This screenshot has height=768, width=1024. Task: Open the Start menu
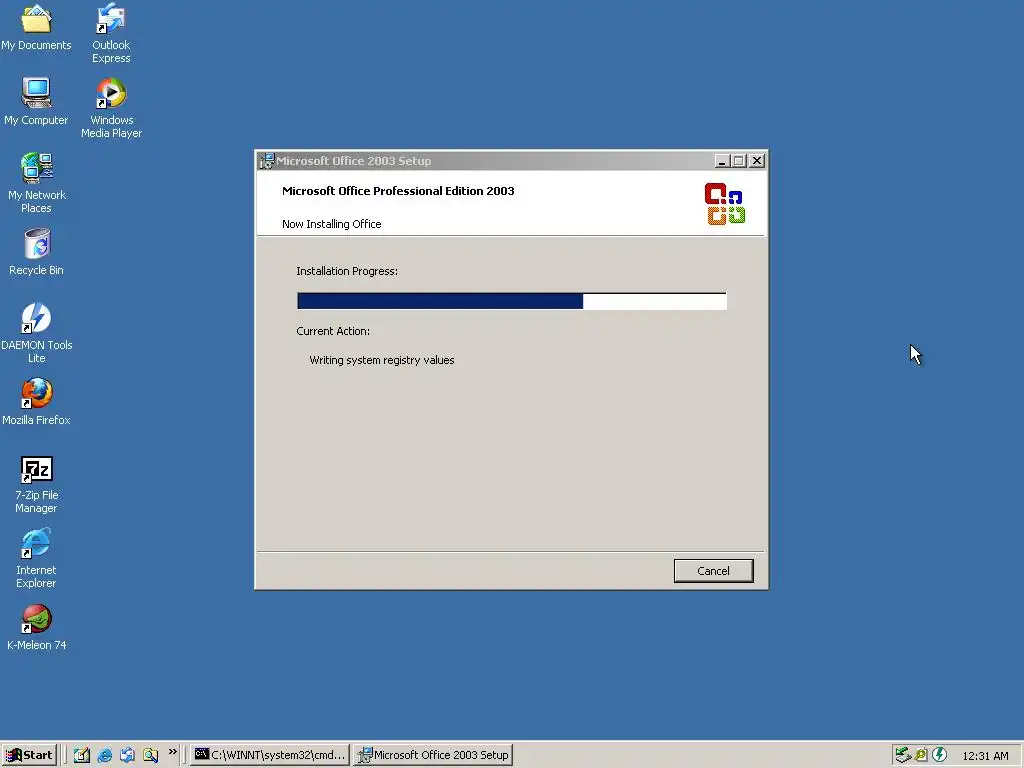point(29,755)
